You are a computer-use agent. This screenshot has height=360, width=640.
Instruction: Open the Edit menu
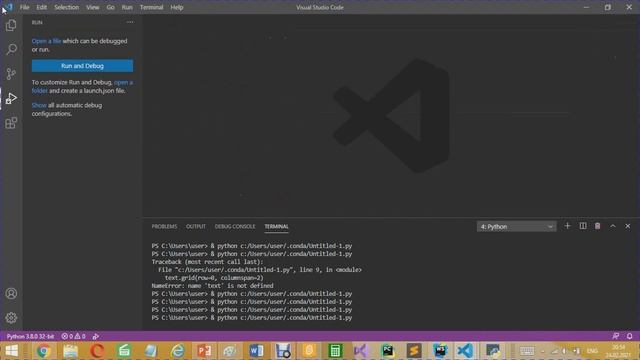tap(42, 7)
